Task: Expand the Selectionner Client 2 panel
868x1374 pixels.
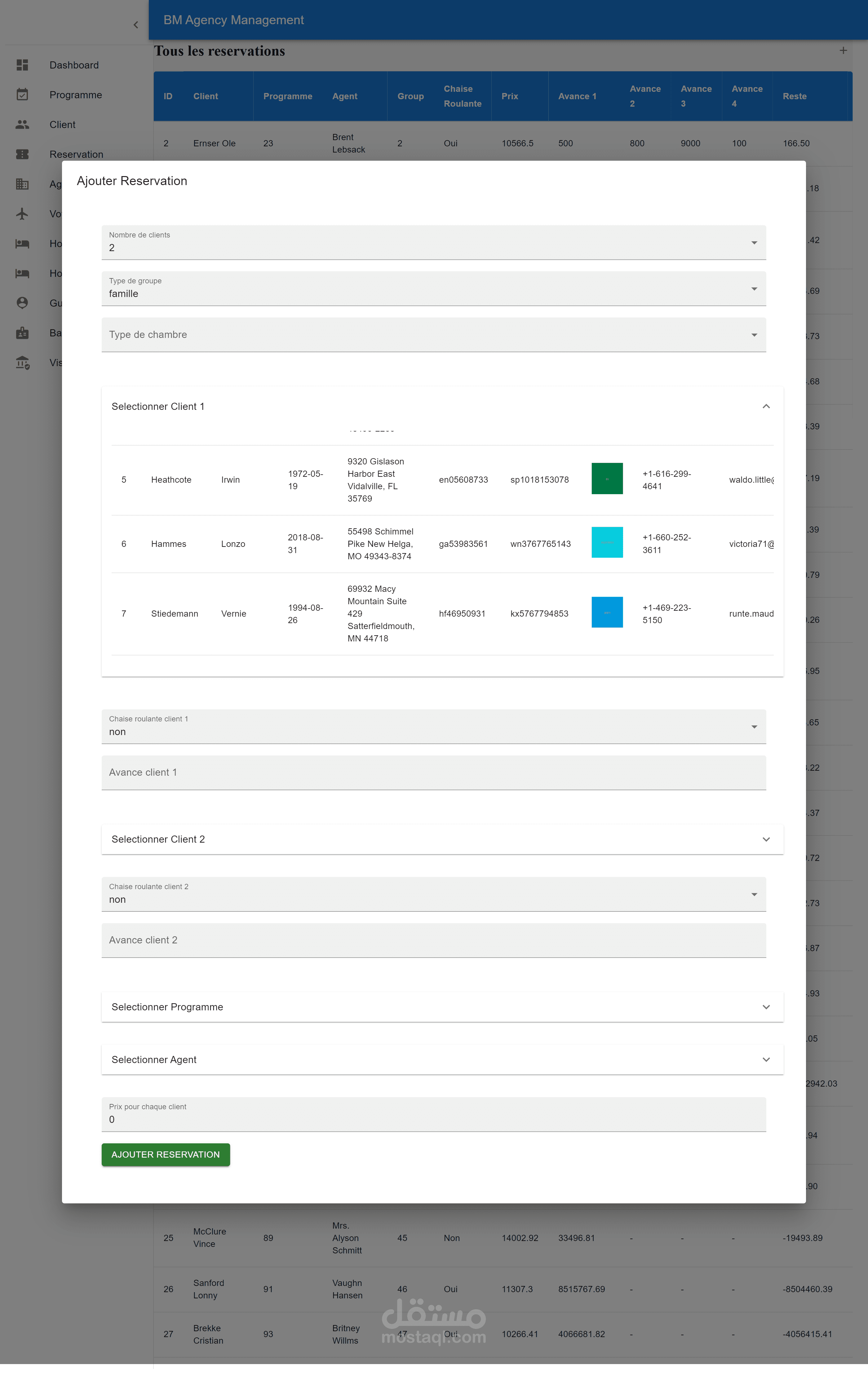Action: click(x=765, y=839)
